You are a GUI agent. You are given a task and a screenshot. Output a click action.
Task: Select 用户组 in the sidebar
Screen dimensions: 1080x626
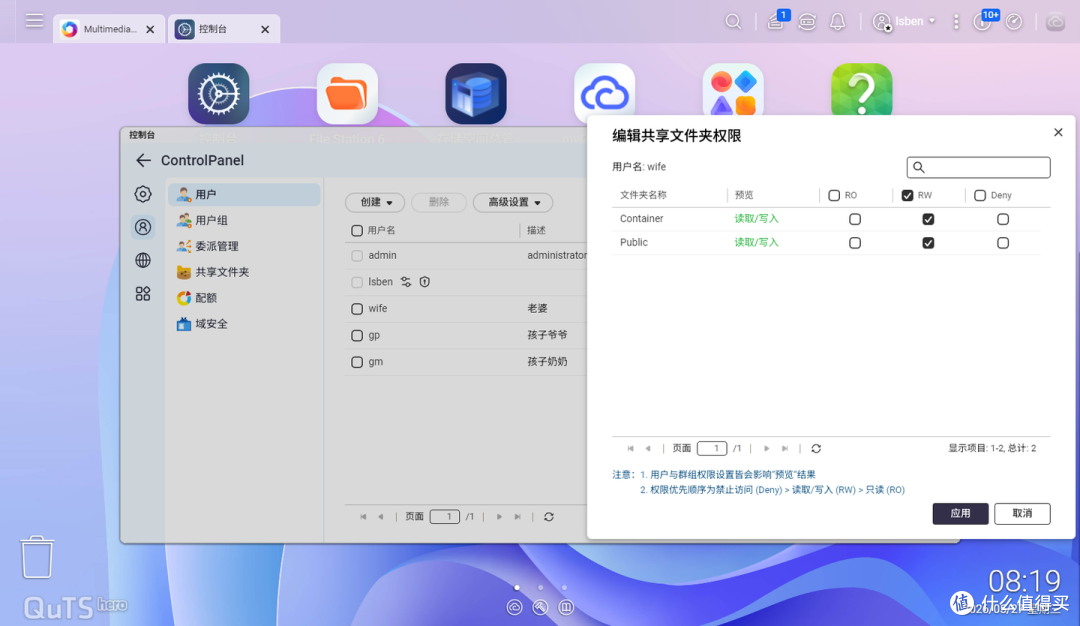point(245,220)
